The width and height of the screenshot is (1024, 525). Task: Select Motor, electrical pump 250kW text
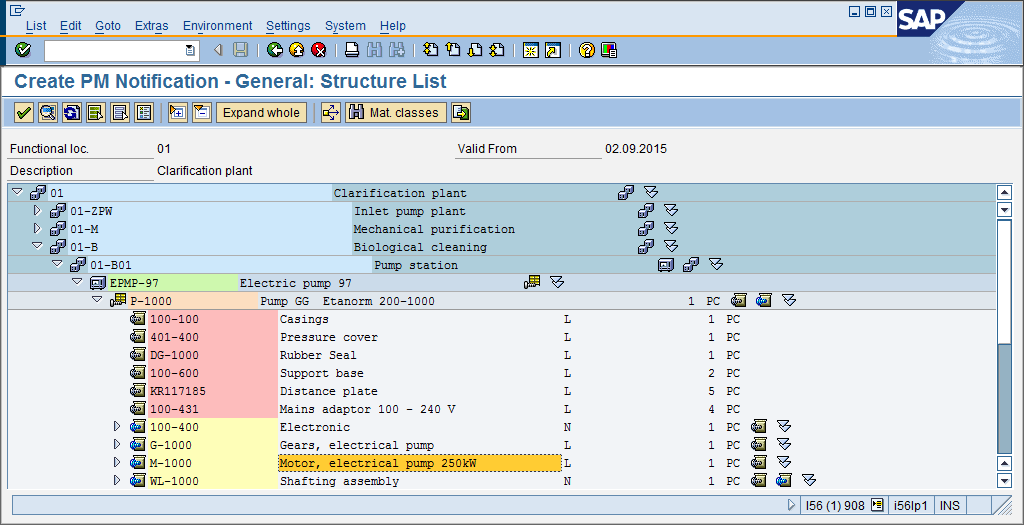[378, 463]
